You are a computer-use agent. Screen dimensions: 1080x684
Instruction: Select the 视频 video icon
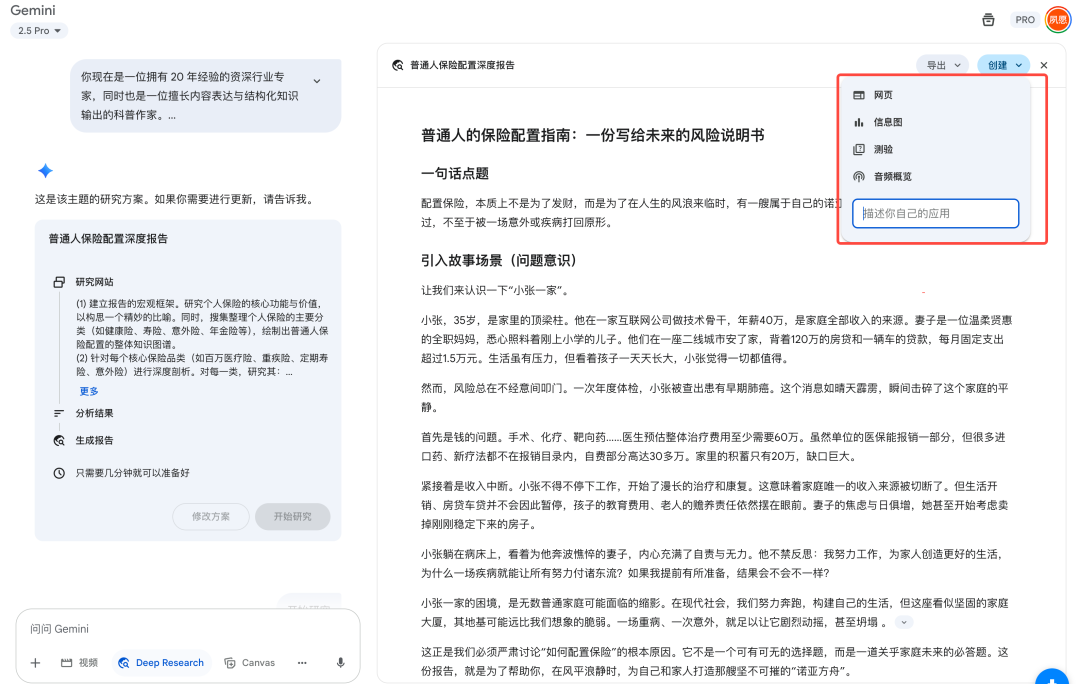[66, 662]
